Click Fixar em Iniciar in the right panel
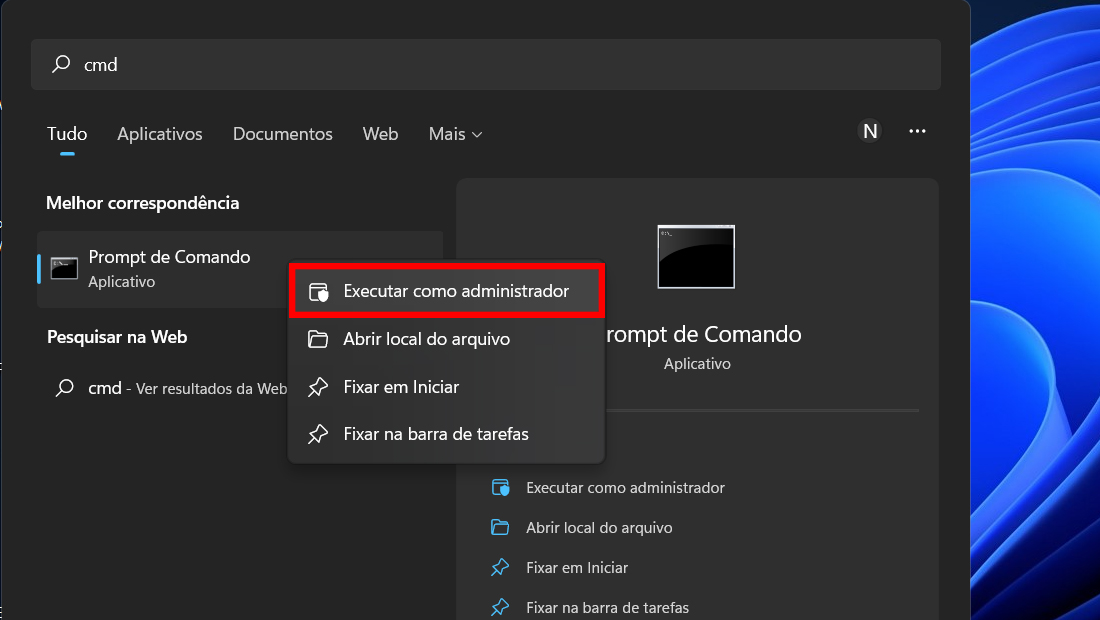The height and width of the screenshot is (620, 1100). 577,567
